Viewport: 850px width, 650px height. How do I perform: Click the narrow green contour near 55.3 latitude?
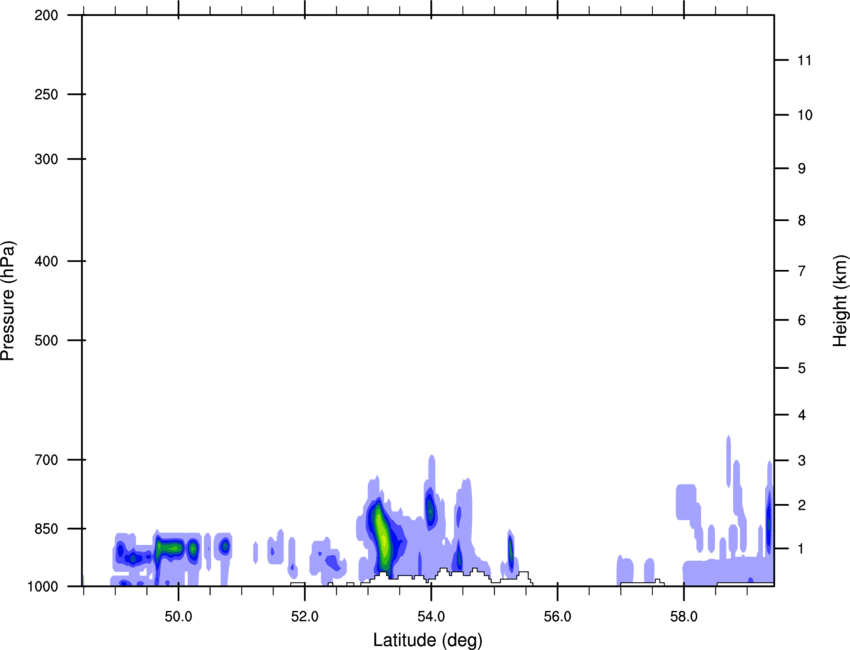coord(511,550)
